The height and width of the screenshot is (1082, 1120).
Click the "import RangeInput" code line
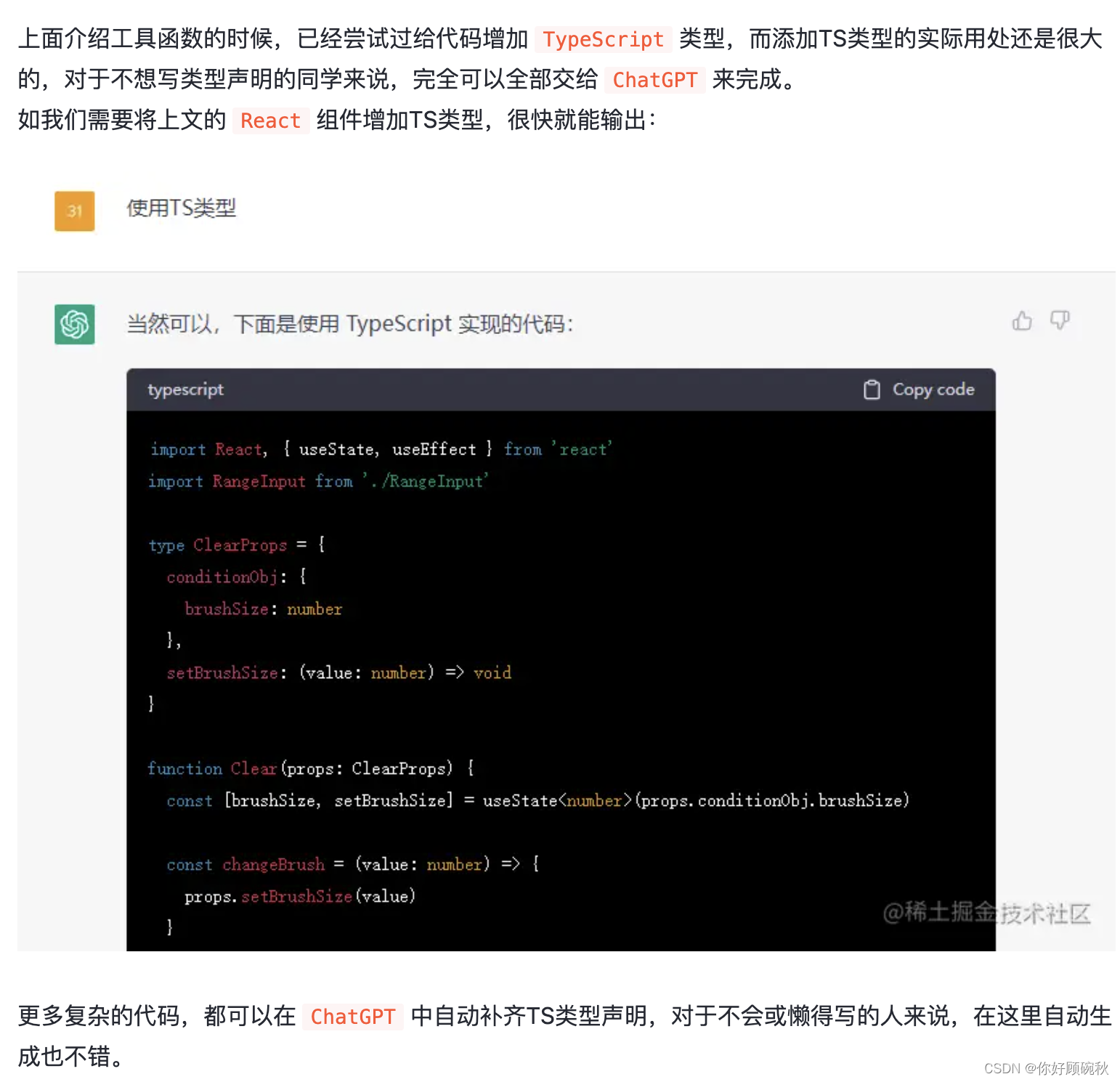(x=319, y=481)
